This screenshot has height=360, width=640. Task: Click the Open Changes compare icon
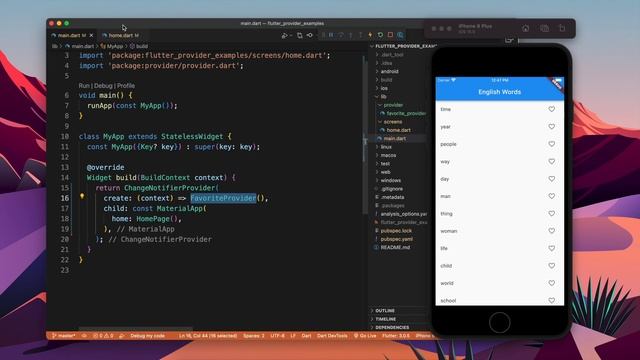pos(300,36)
